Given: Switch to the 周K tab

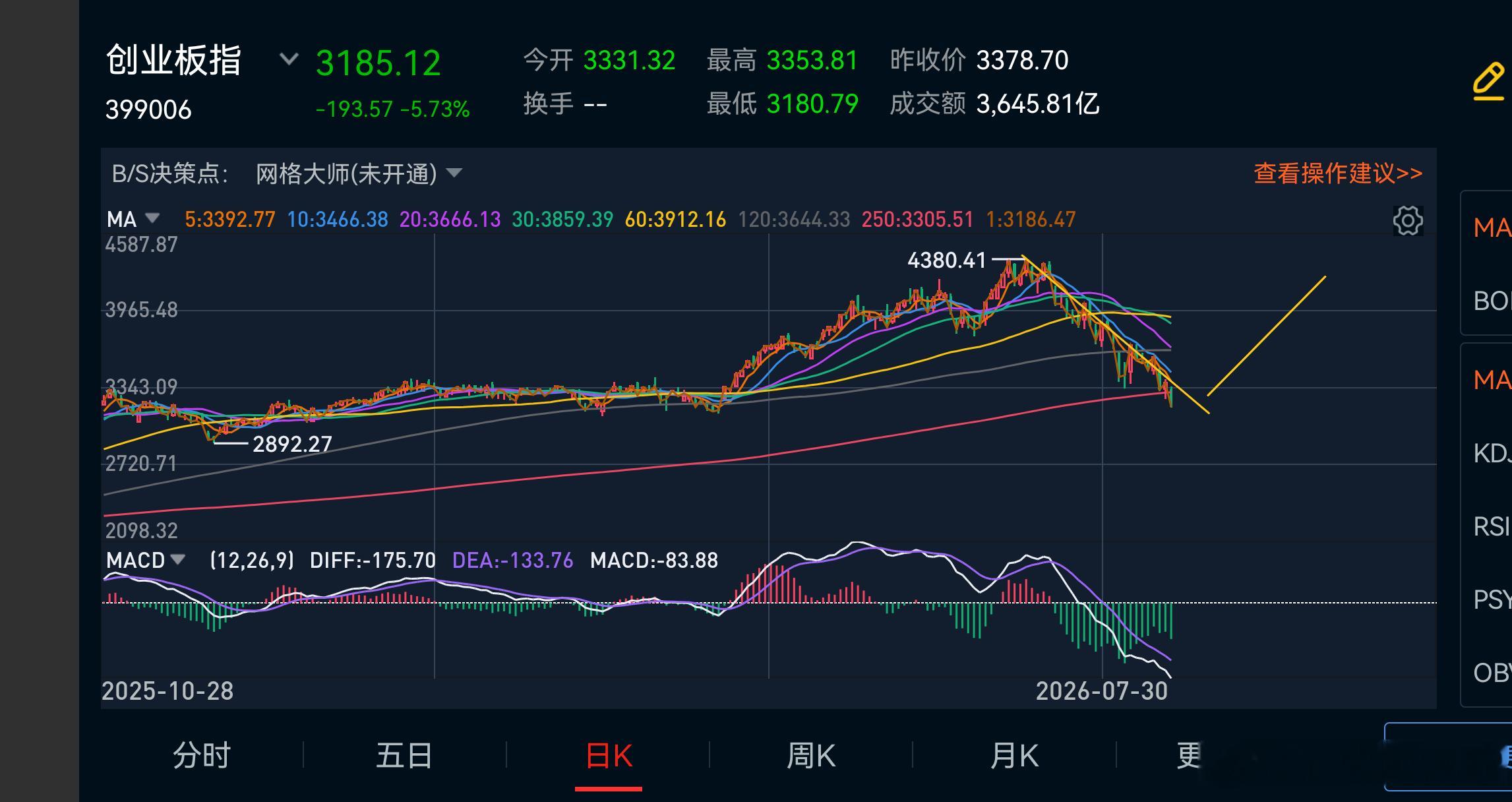Looking at the screenshot, I should pyautogui.click(x=811, y=755).
